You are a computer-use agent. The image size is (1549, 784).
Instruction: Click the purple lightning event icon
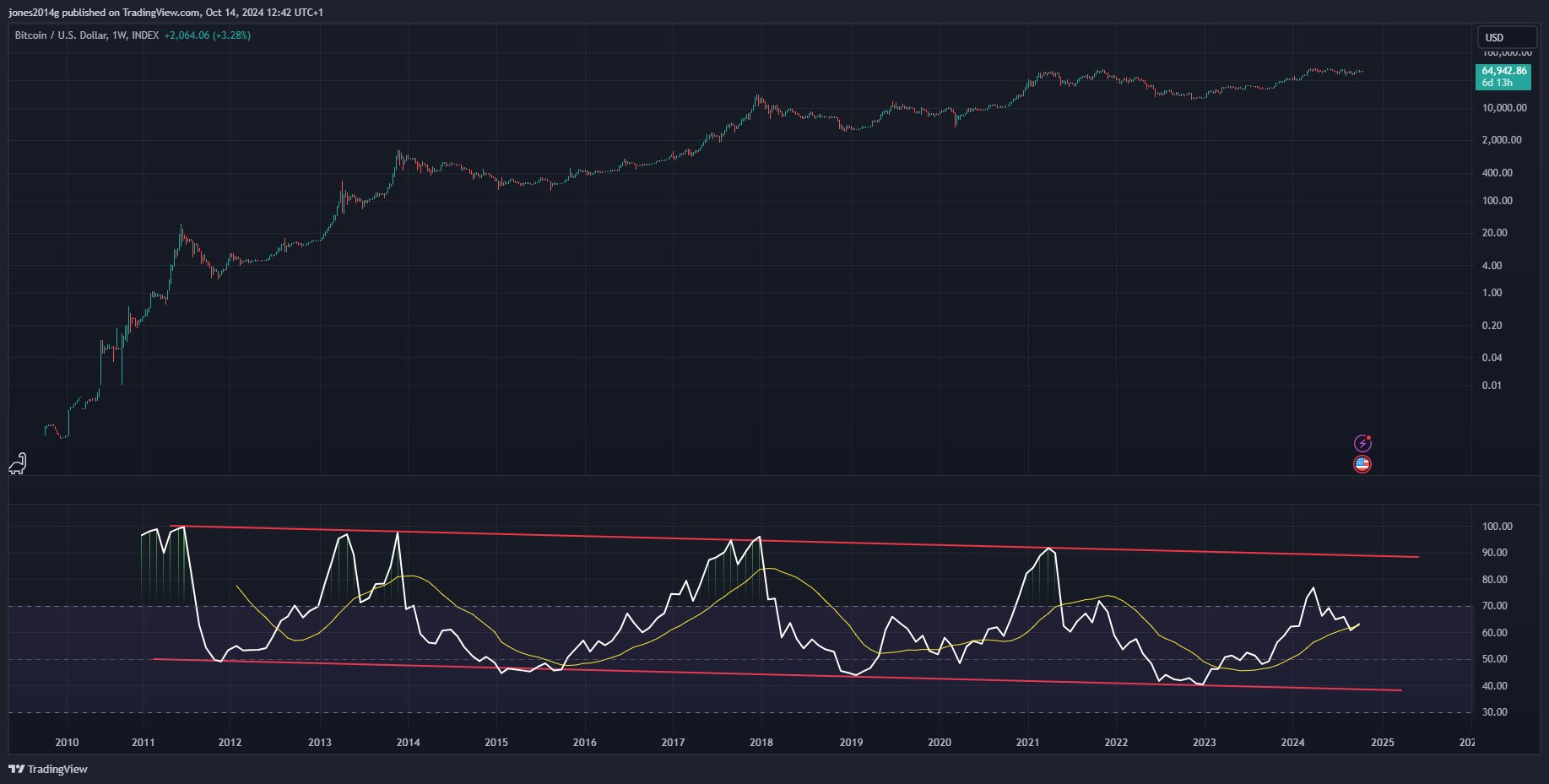[1362, 443]
